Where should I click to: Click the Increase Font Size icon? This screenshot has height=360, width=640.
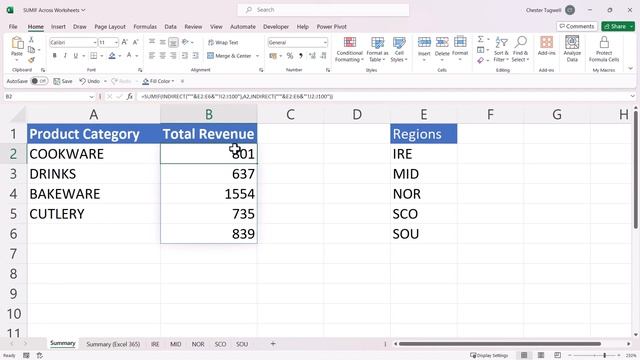pos(125,42)
